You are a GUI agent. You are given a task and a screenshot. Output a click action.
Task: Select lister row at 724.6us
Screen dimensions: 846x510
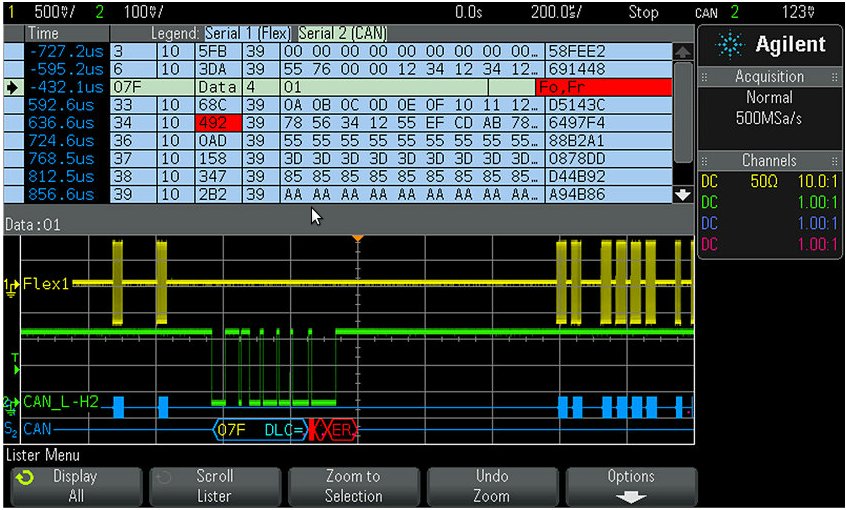point(338,141)
